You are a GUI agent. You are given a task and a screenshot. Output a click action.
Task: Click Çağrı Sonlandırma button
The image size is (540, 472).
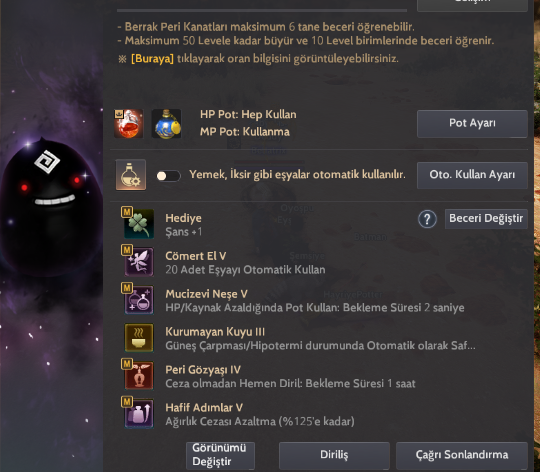pos(462,455)
